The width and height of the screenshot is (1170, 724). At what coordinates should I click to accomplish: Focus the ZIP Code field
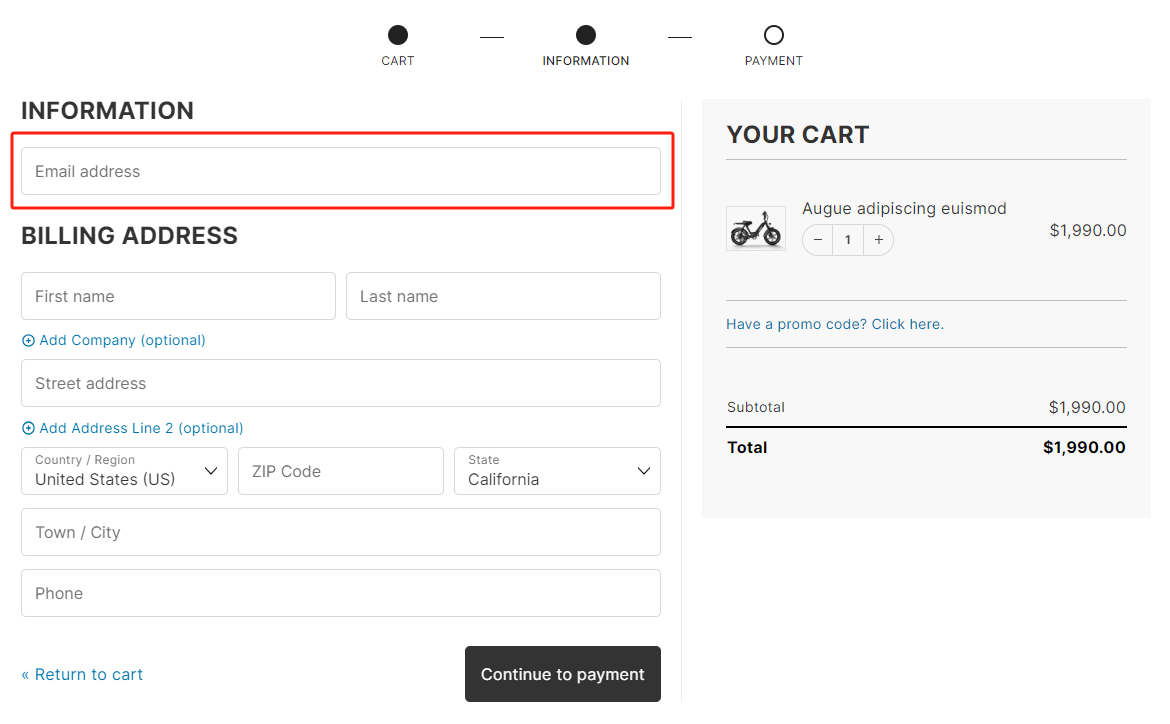click(341, 471)
